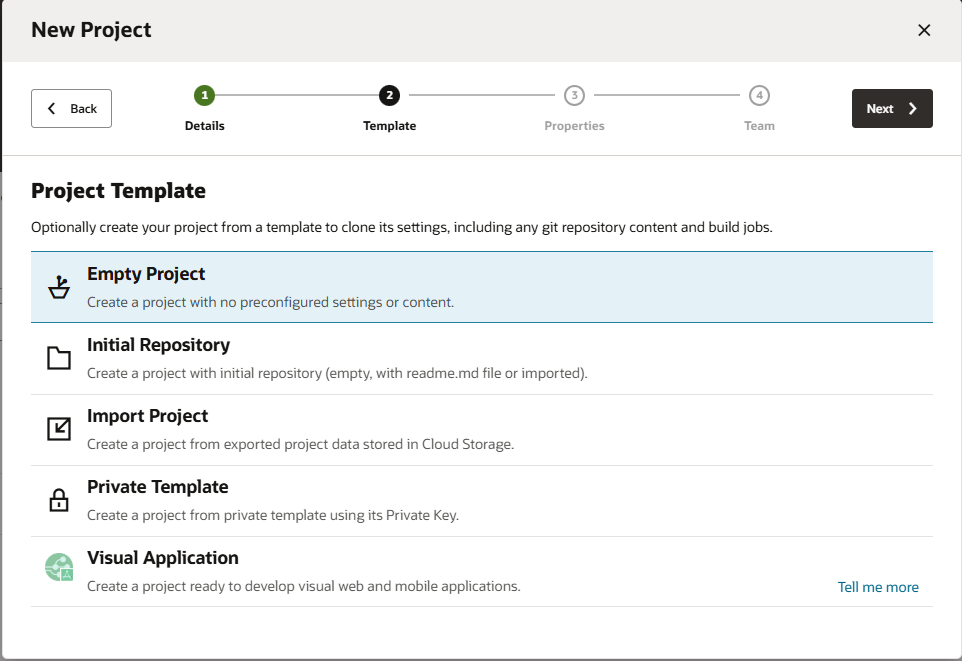
Task: Click the Initial Repository folder icon
Action: (x=58, y=356)
